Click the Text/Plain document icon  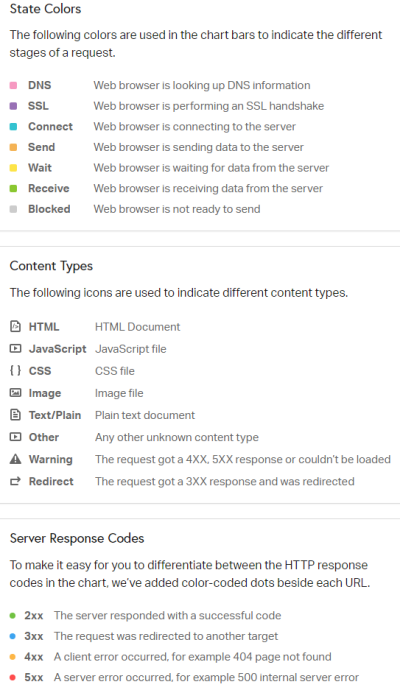tap(15, 415)
